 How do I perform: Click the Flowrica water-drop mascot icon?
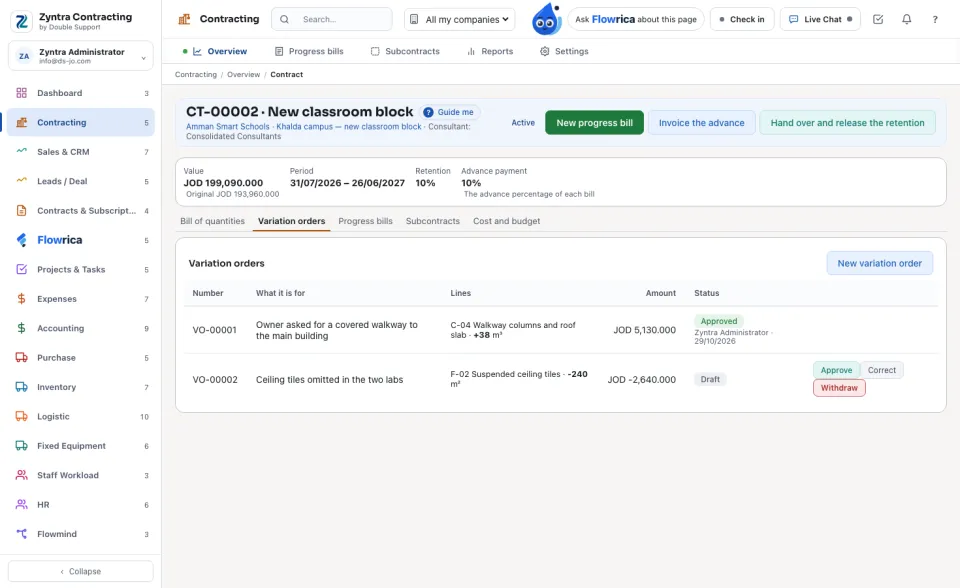pyautogui.click(x=546, y=19)
